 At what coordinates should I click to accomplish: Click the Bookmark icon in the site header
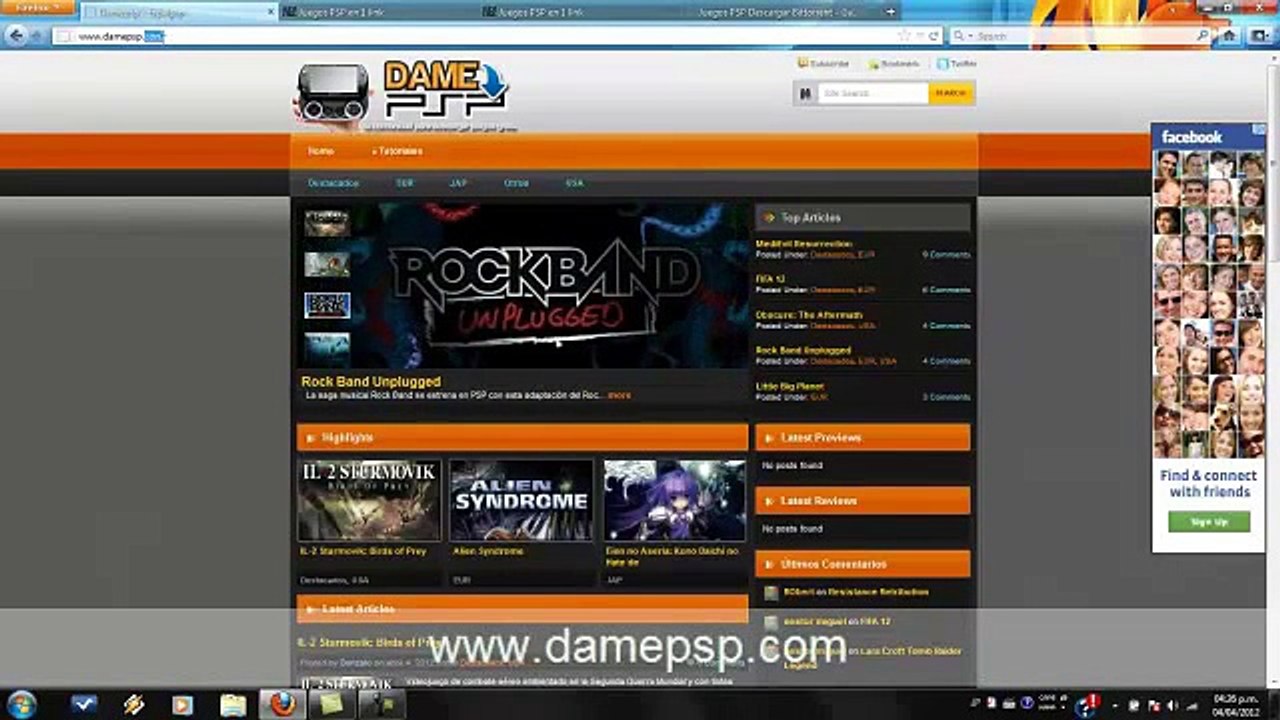(873, 64)
